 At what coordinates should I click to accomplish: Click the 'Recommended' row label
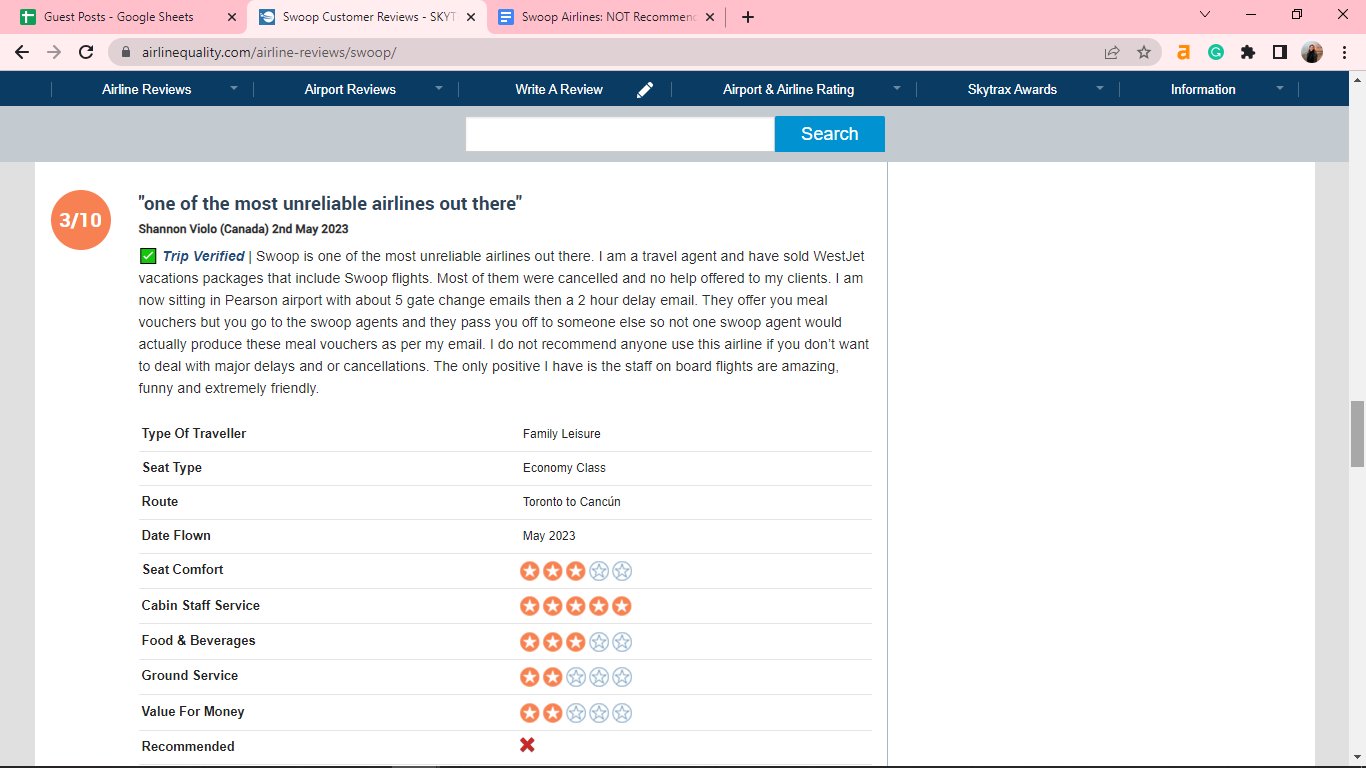[x=188, y=746]
